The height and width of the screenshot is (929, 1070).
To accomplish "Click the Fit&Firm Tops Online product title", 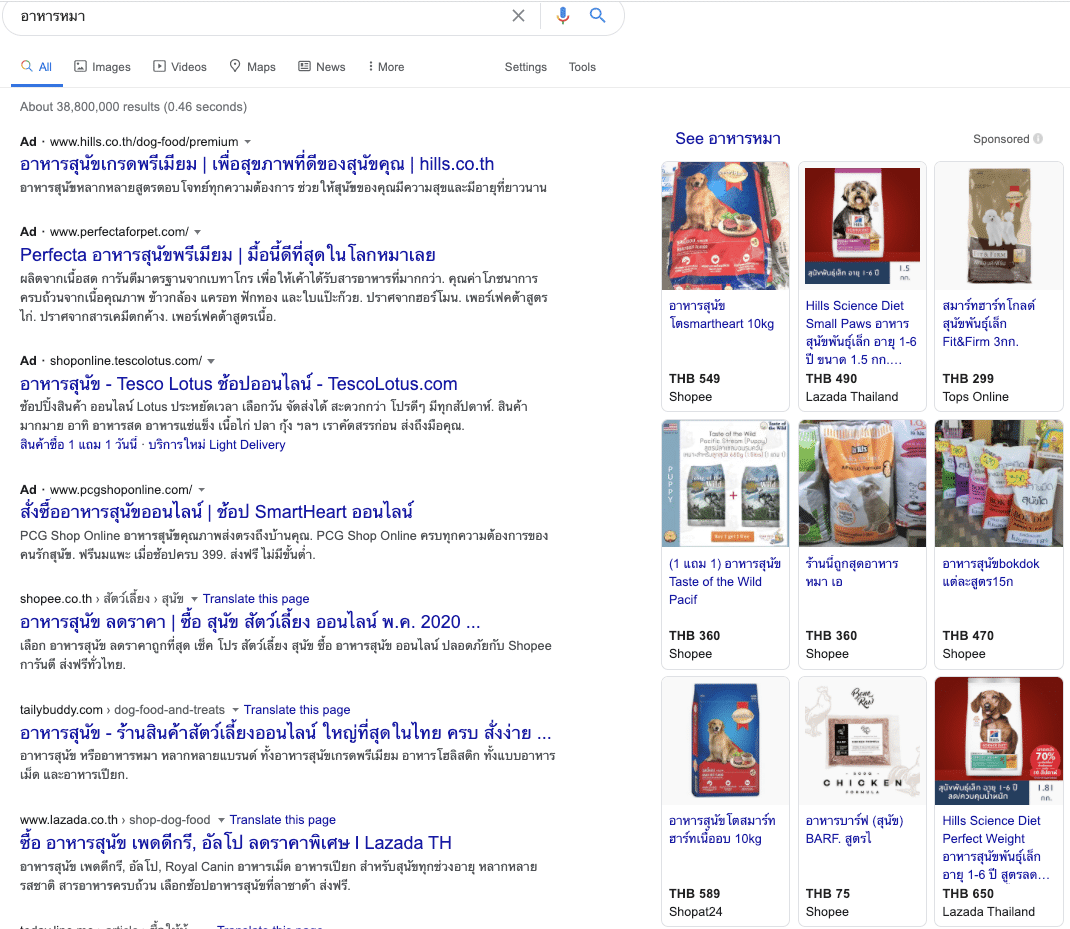I will tap(988, 324).
